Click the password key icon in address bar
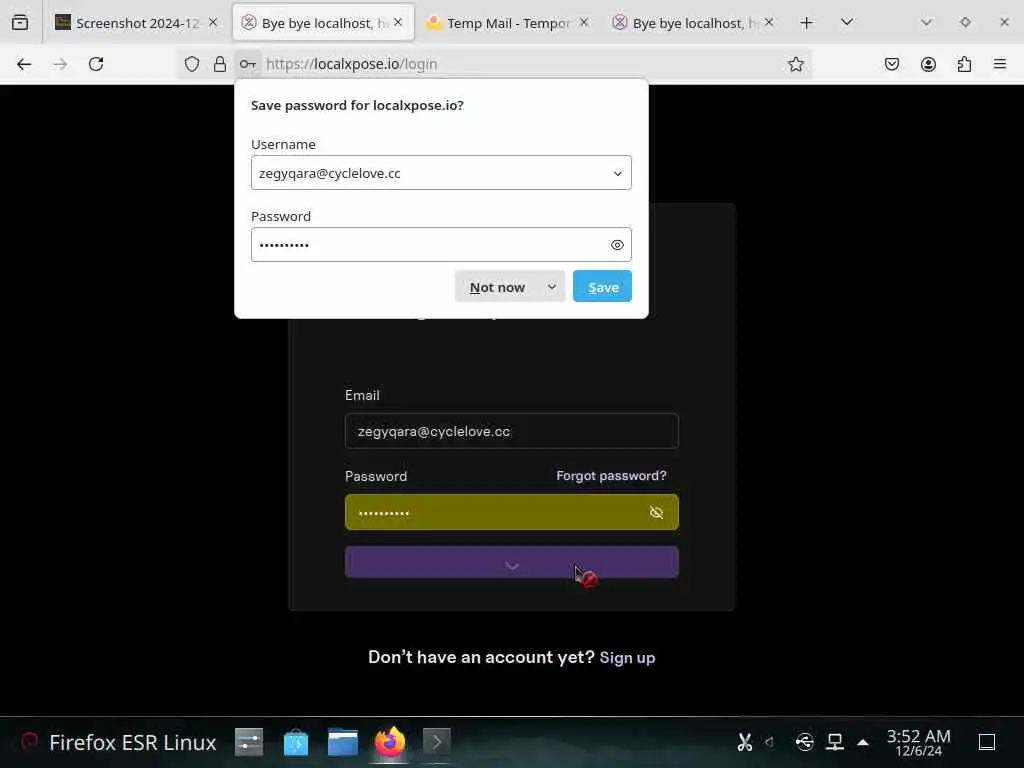The height and width of the screenshot is (768, 1024). [x=248, y=64]
